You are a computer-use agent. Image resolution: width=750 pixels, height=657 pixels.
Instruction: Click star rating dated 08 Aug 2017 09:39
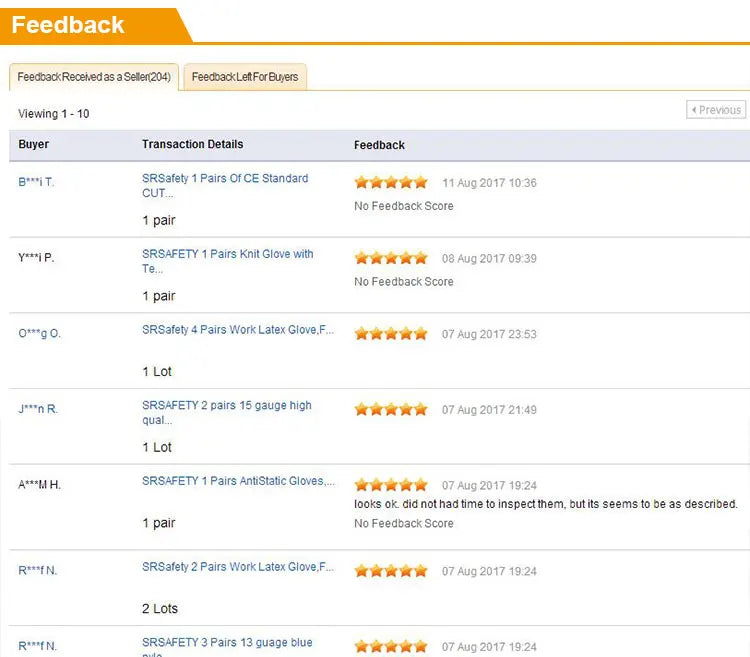[391, 258]
